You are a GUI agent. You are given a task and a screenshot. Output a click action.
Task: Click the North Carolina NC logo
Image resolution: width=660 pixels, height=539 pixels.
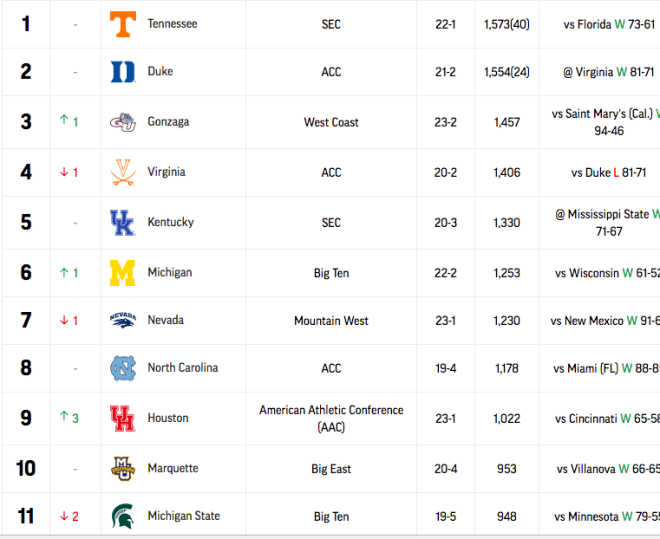123,368
